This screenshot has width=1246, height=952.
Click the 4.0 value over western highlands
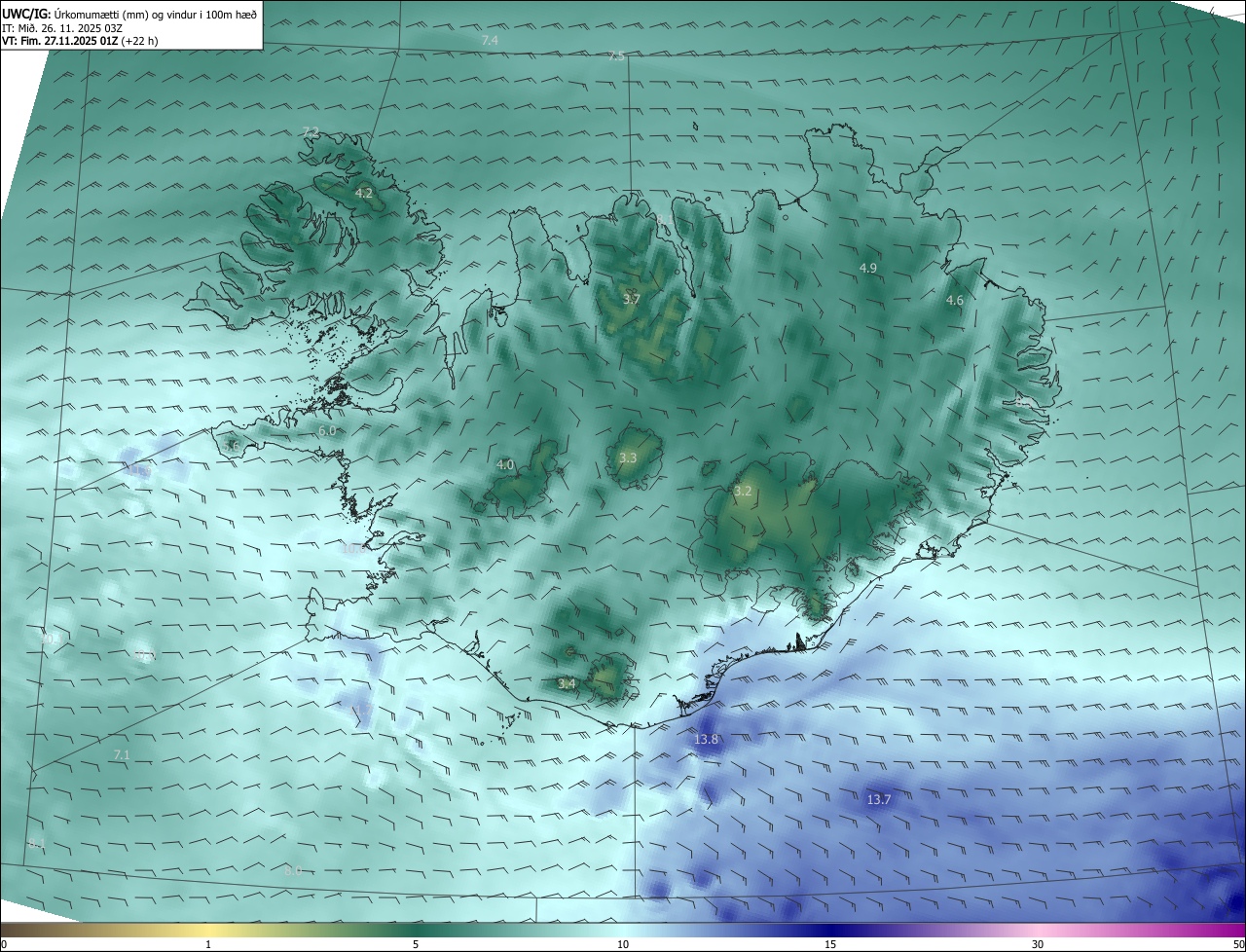point(505,465)
